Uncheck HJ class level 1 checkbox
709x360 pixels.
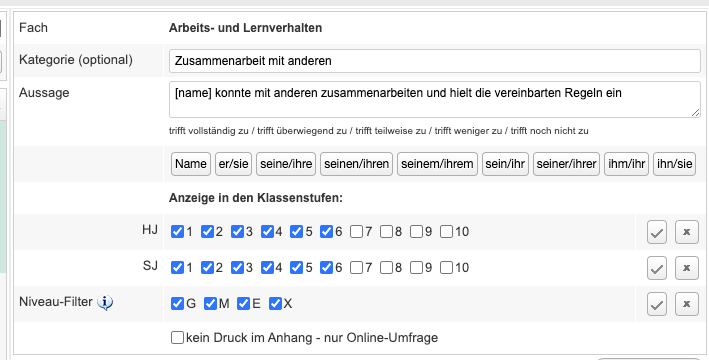(x=177, y=232)
